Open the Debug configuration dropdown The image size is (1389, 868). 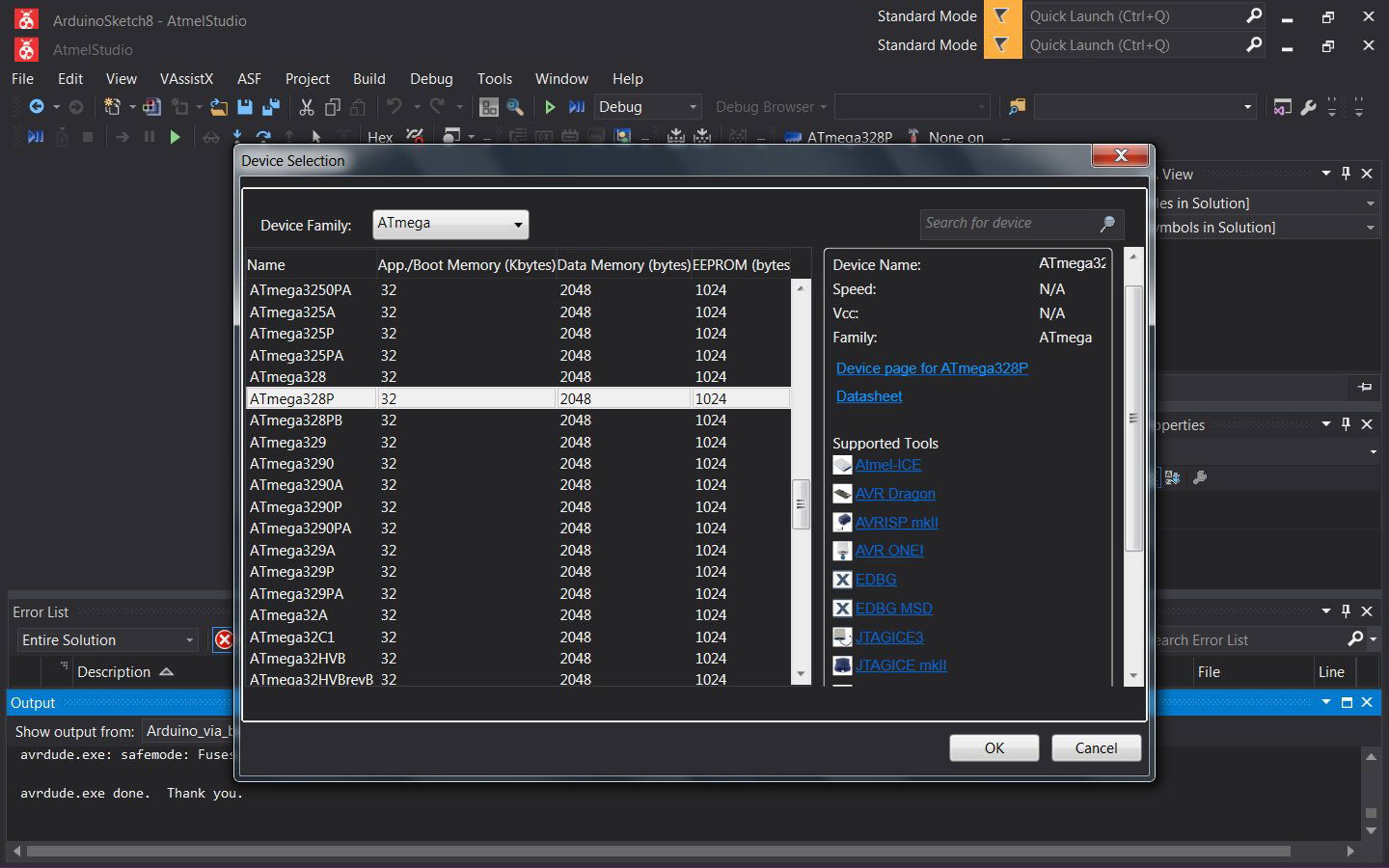coord(647,107)
